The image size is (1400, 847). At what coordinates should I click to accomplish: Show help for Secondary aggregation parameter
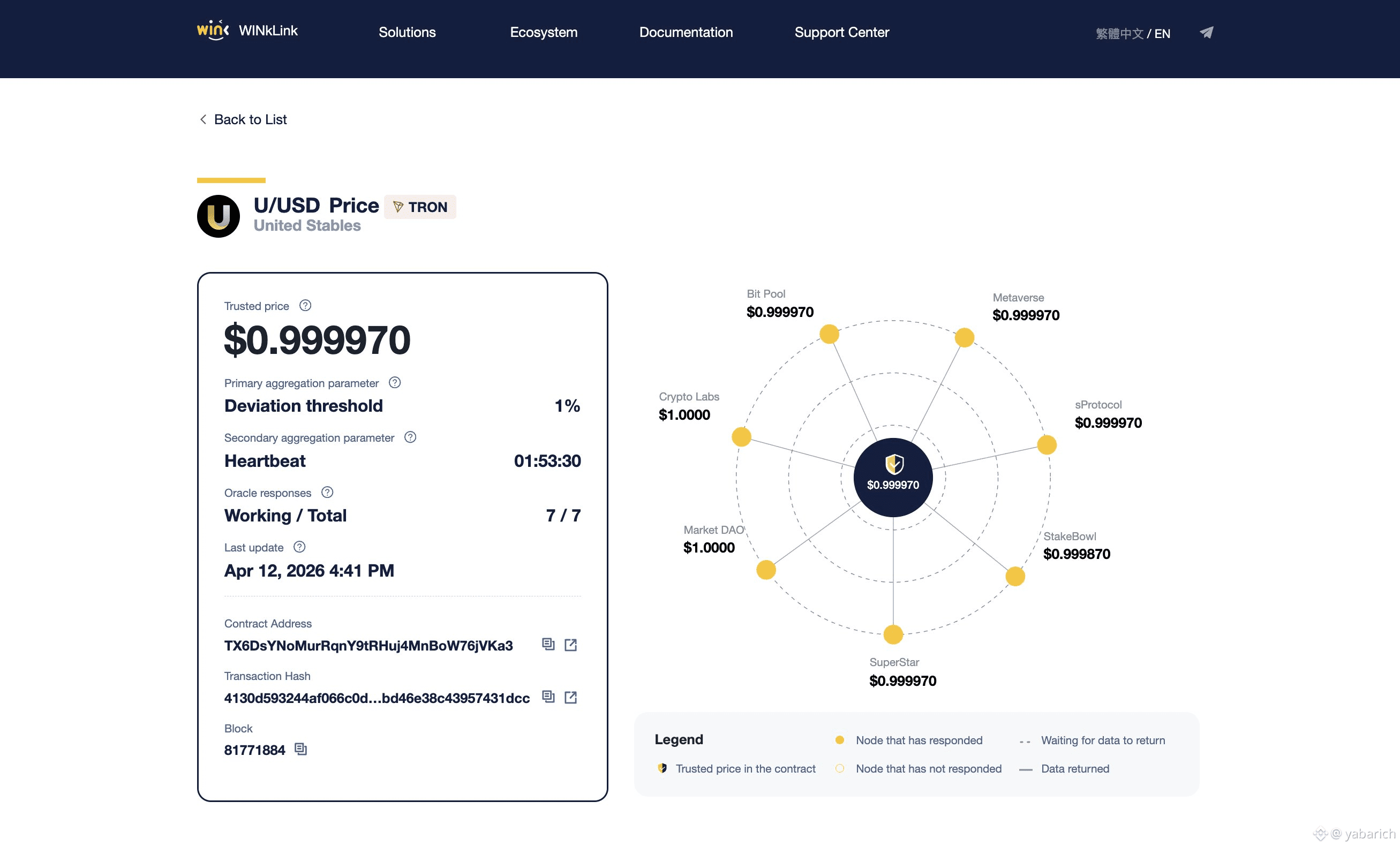click(410, 437)
